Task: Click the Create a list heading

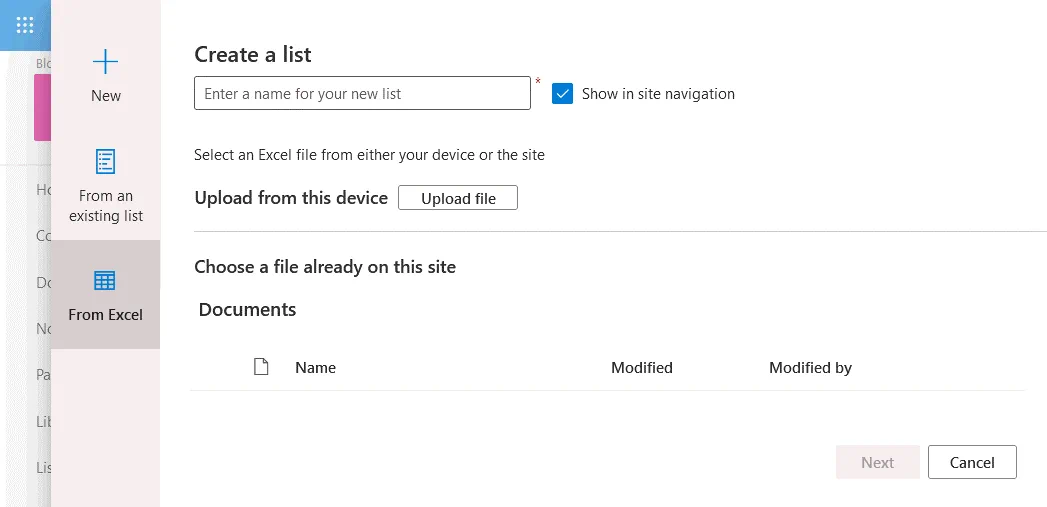Action: coord(253,55)
